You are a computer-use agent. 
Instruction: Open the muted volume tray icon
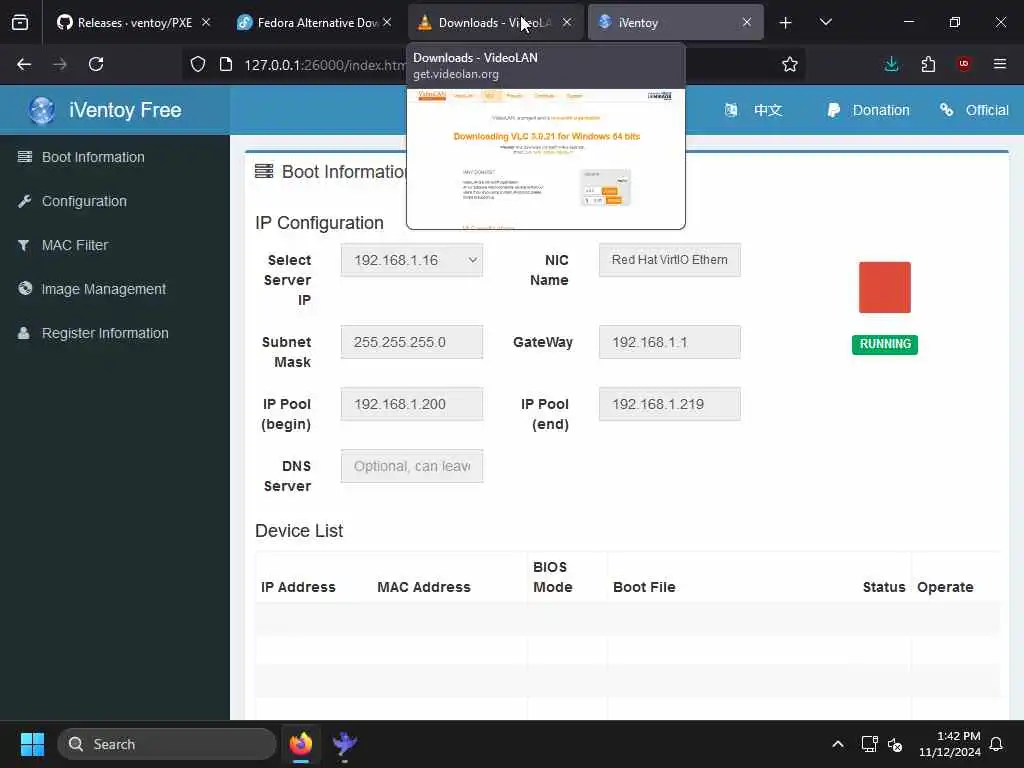tap(895, 744)
